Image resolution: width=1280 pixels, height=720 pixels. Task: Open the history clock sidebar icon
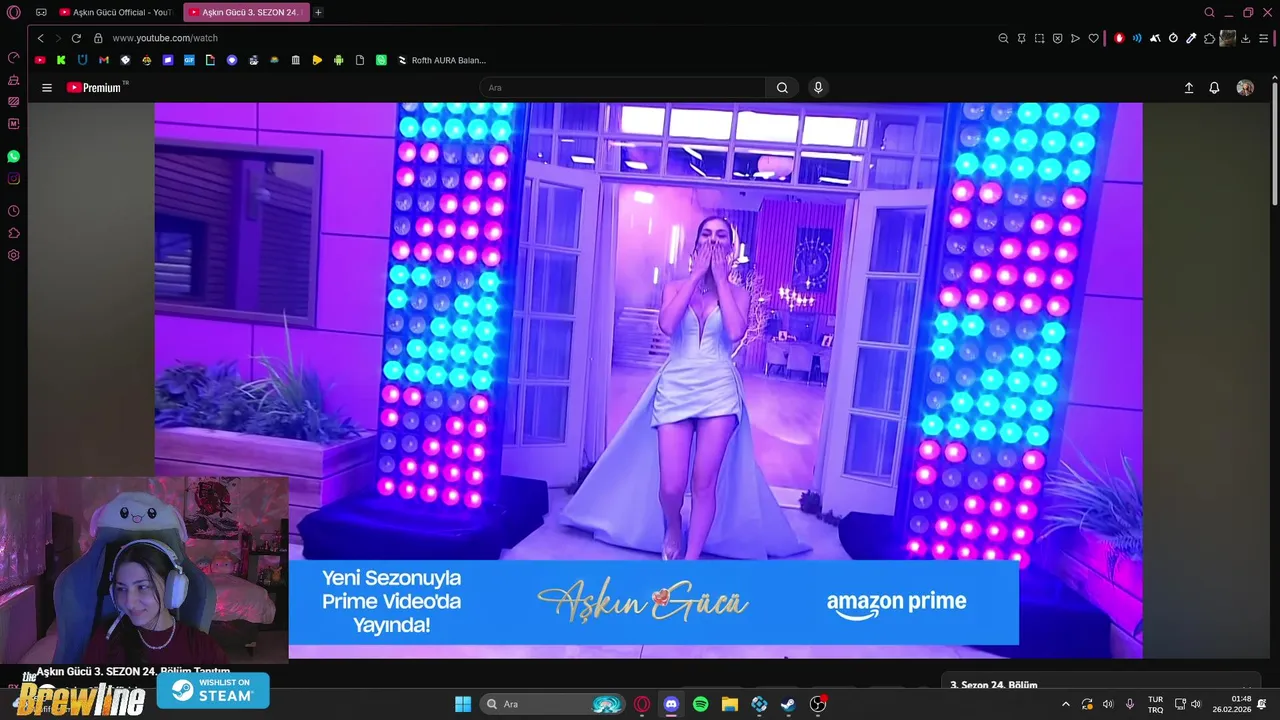[x=14, y=211]
